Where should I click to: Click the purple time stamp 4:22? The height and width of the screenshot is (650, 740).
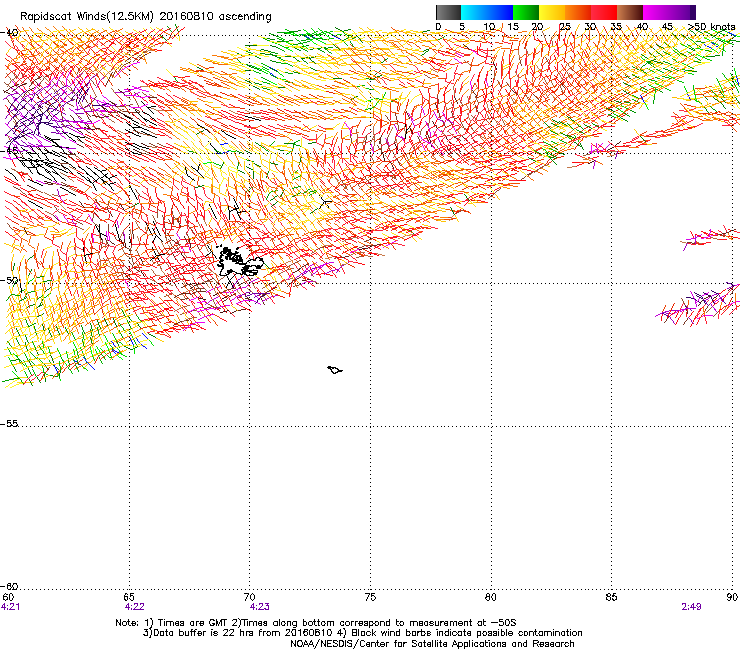tap(135, 607)
